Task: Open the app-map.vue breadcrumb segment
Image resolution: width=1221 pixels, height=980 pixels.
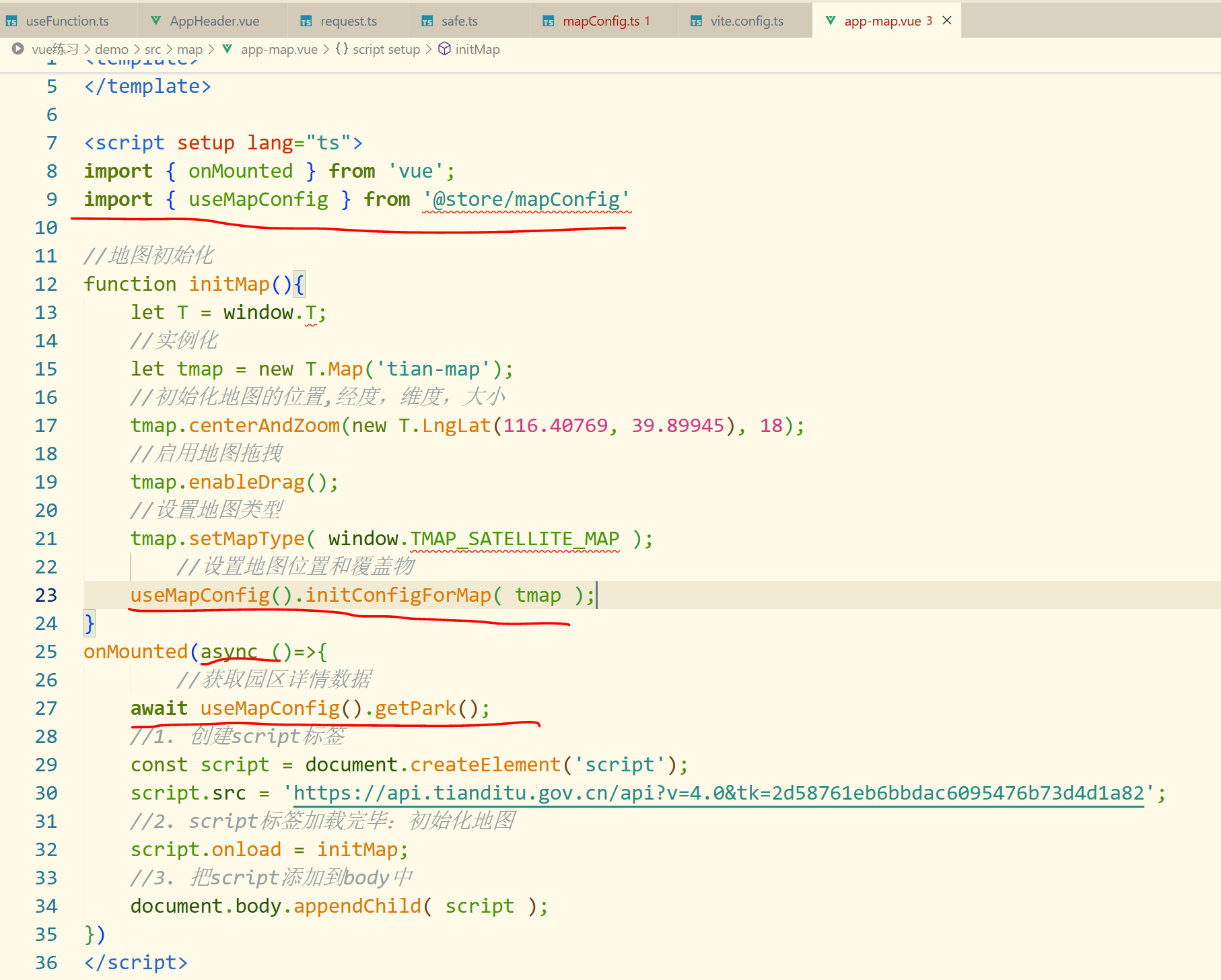Action: (279, 49)
